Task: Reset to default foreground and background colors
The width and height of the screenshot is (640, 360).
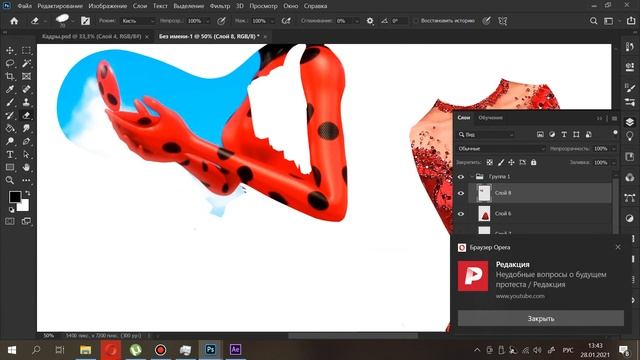Action: [11, 210]
